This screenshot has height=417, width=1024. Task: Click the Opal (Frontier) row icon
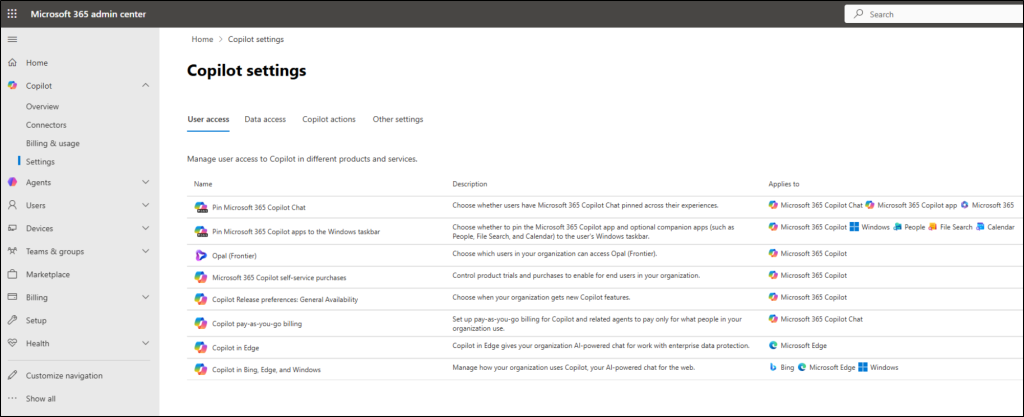(200, 255)
